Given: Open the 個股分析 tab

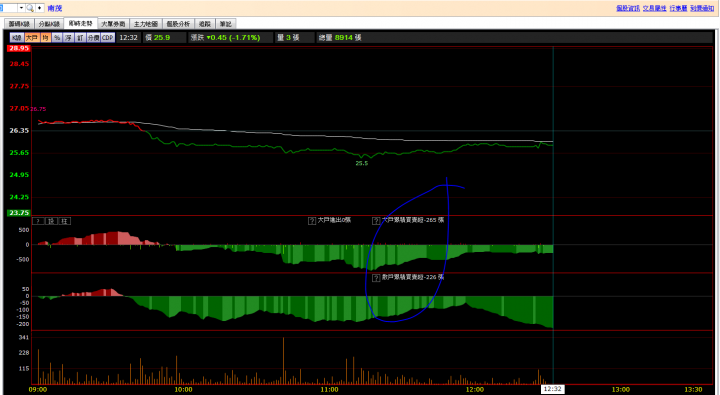Looking at the screenshot, I should point(178,24).
